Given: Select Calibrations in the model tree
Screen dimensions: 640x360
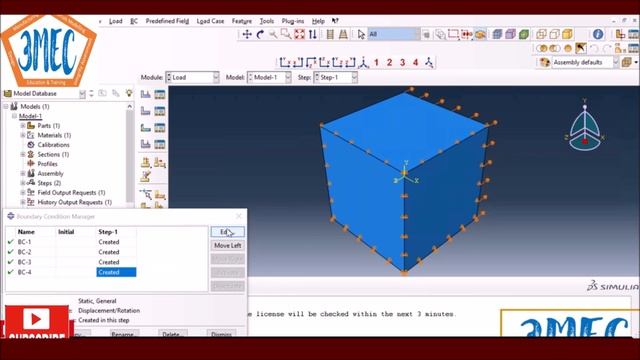Looking at the screenshot, I should 53,145.
